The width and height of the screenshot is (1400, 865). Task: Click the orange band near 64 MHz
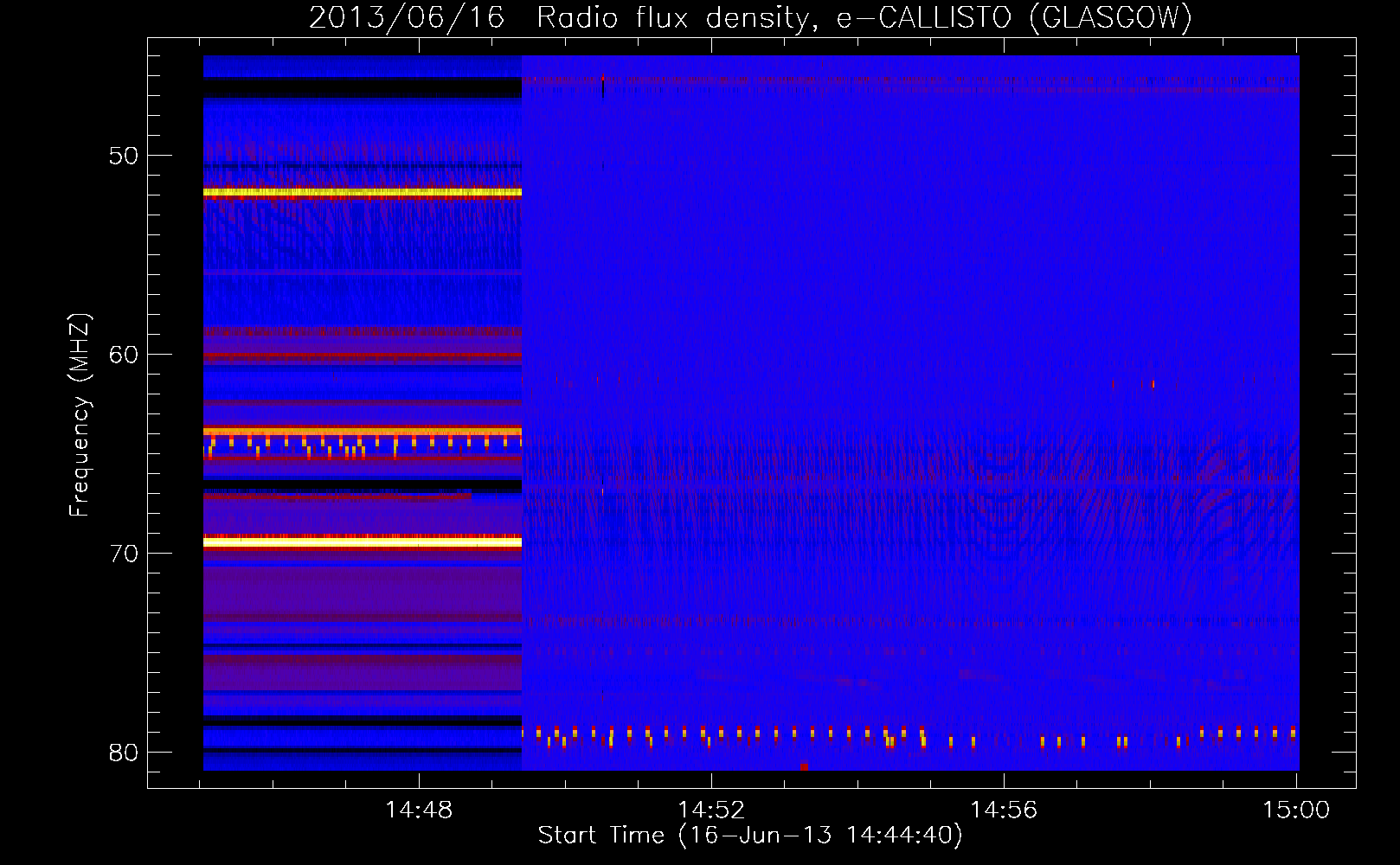363,431
